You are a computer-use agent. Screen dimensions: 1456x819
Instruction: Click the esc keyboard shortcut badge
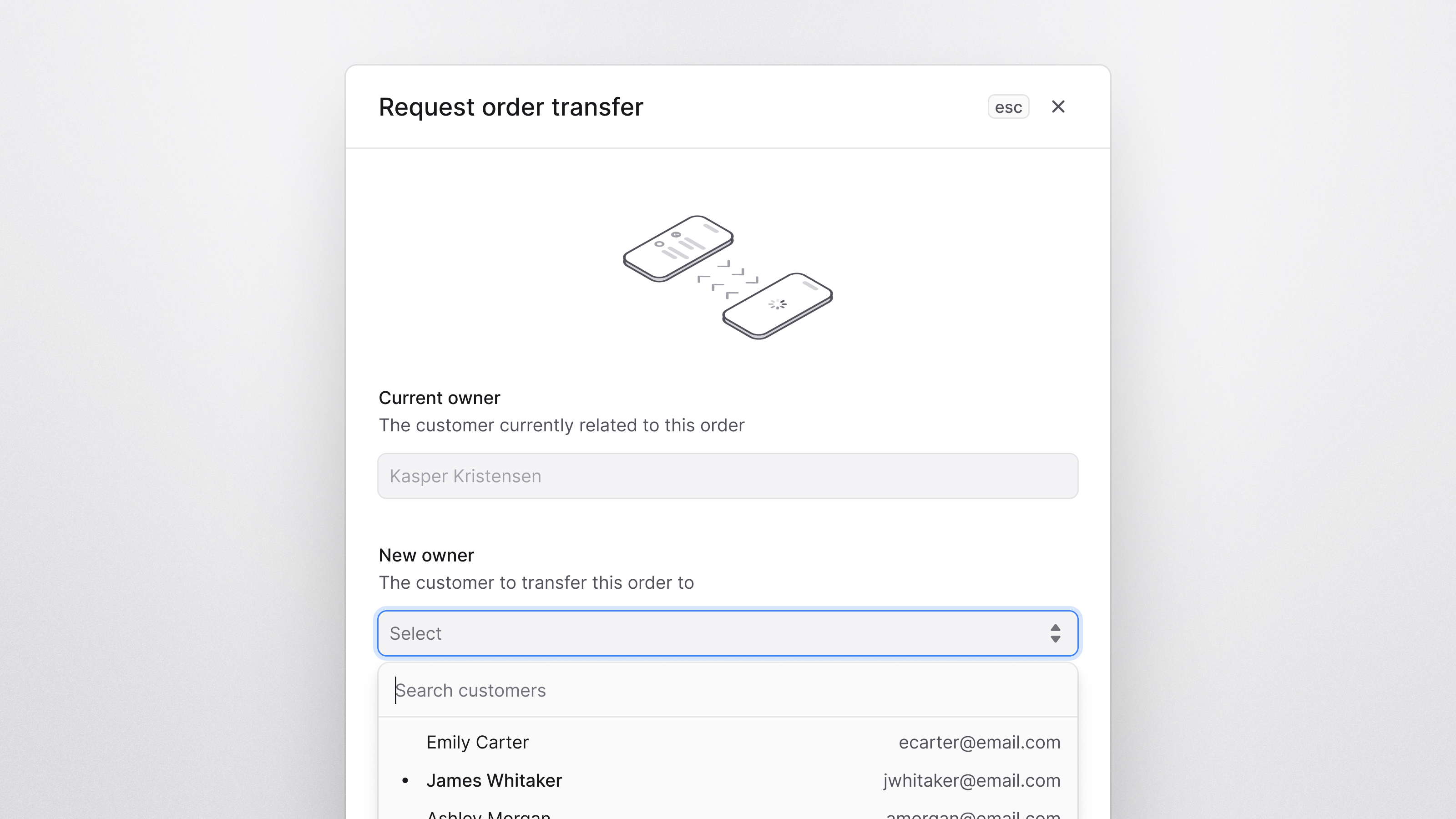[x=1008, y=107]
